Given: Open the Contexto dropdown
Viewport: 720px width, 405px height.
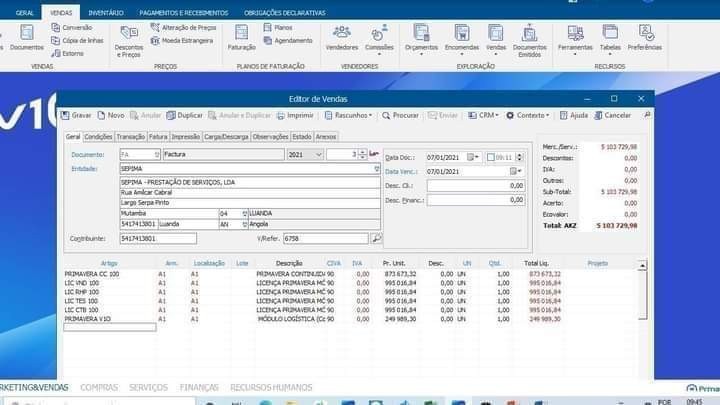Looking at the screenshot, I should (x=527, y=115).
